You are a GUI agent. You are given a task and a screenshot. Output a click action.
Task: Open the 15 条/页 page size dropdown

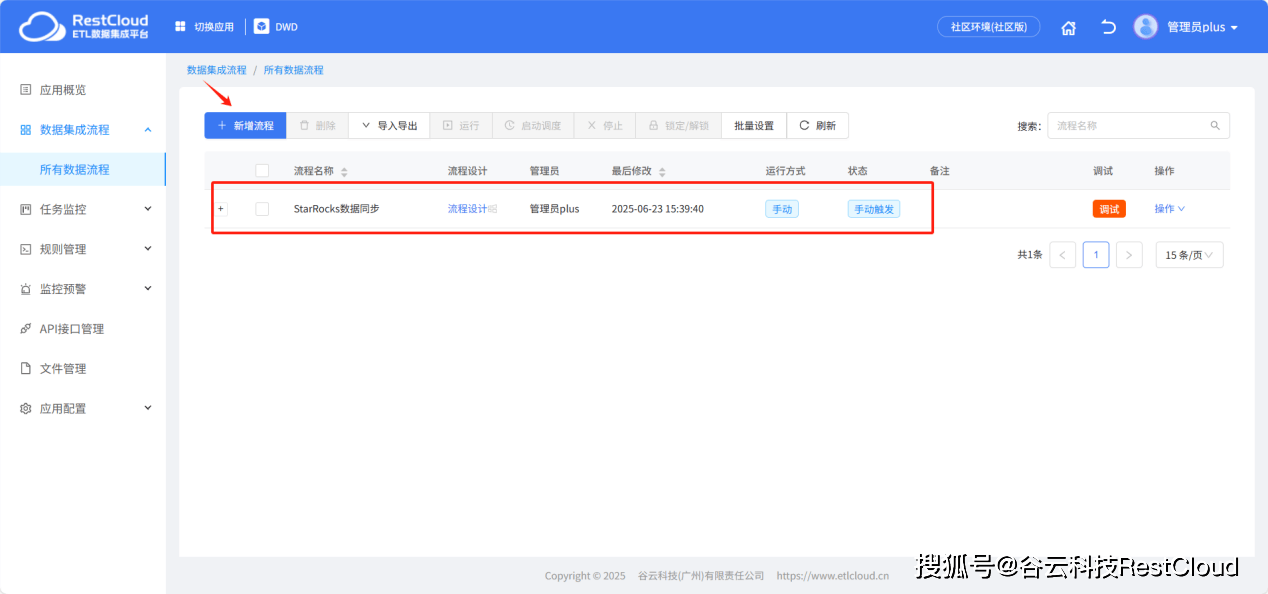coord(1189,255)
